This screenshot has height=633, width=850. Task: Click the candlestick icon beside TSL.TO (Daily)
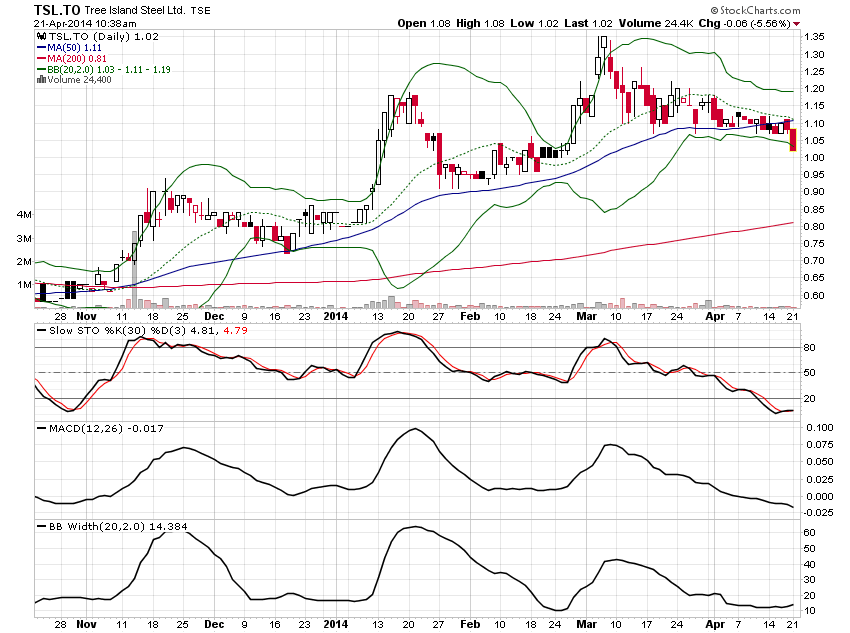(41, 36)
